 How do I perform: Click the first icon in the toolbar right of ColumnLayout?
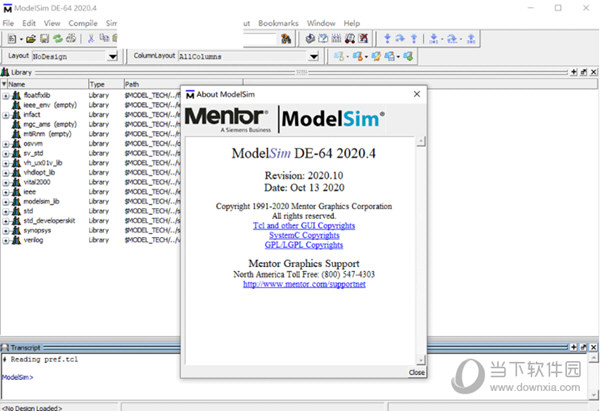(339, 56)
